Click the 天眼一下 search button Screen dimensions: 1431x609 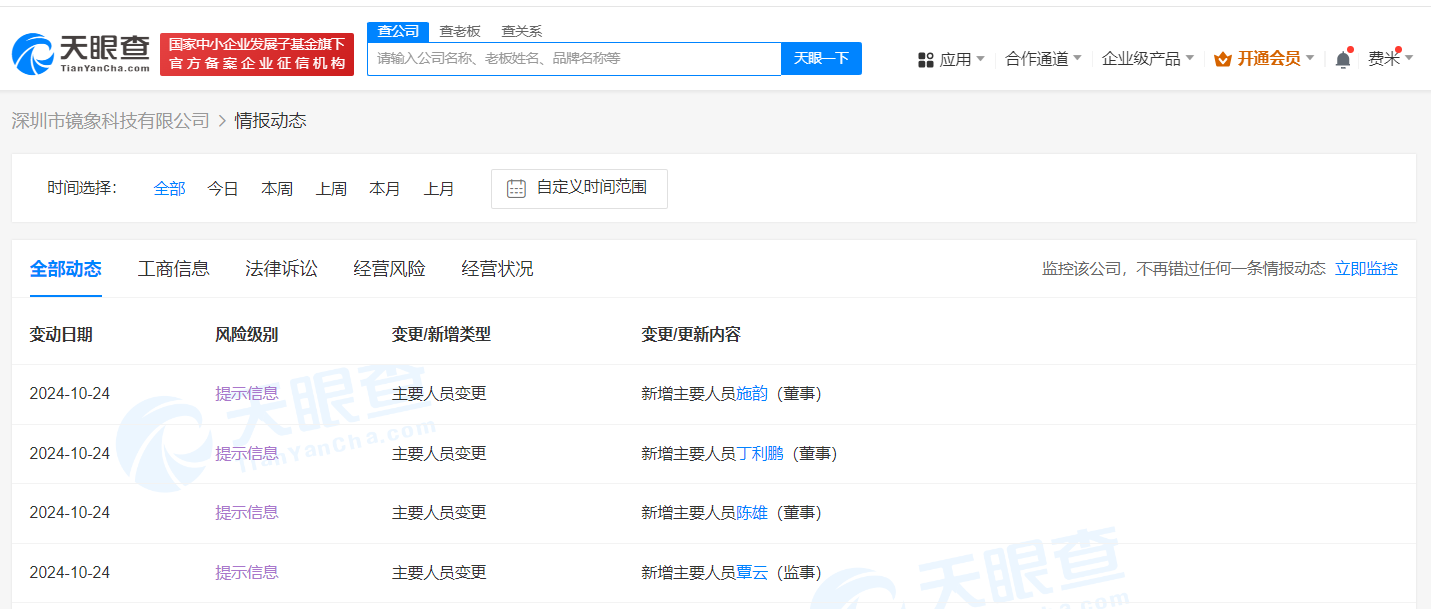pyautogui.click(x=821, y=58)
